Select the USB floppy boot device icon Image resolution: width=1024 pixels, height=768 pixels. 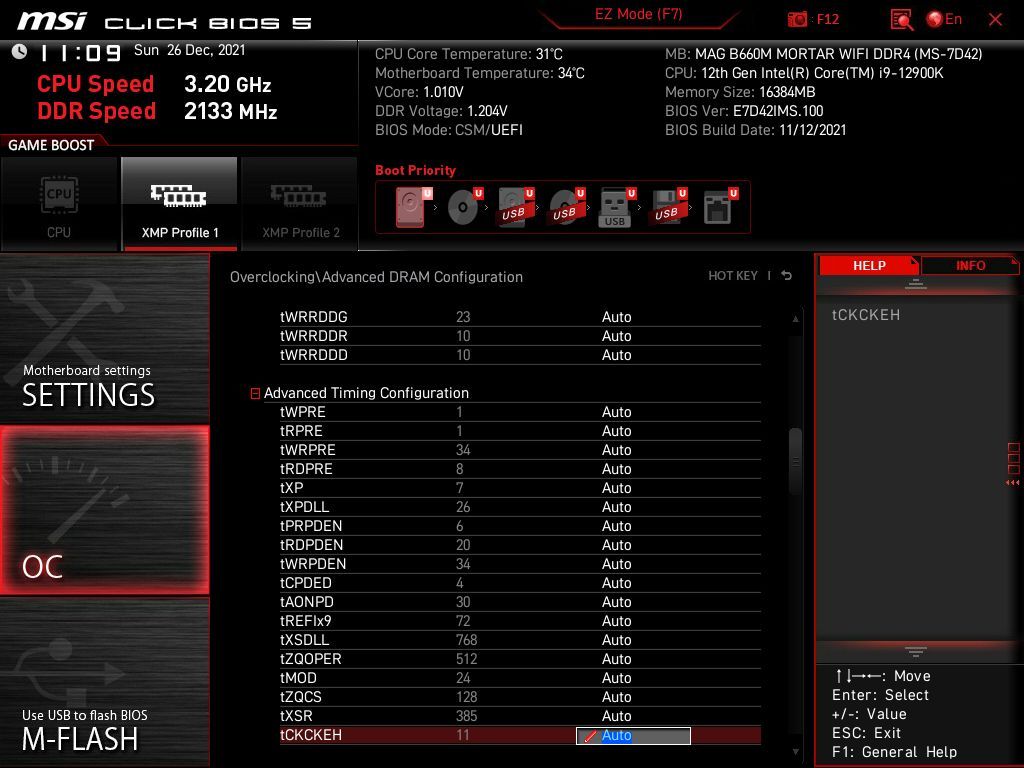click(666, 208)
